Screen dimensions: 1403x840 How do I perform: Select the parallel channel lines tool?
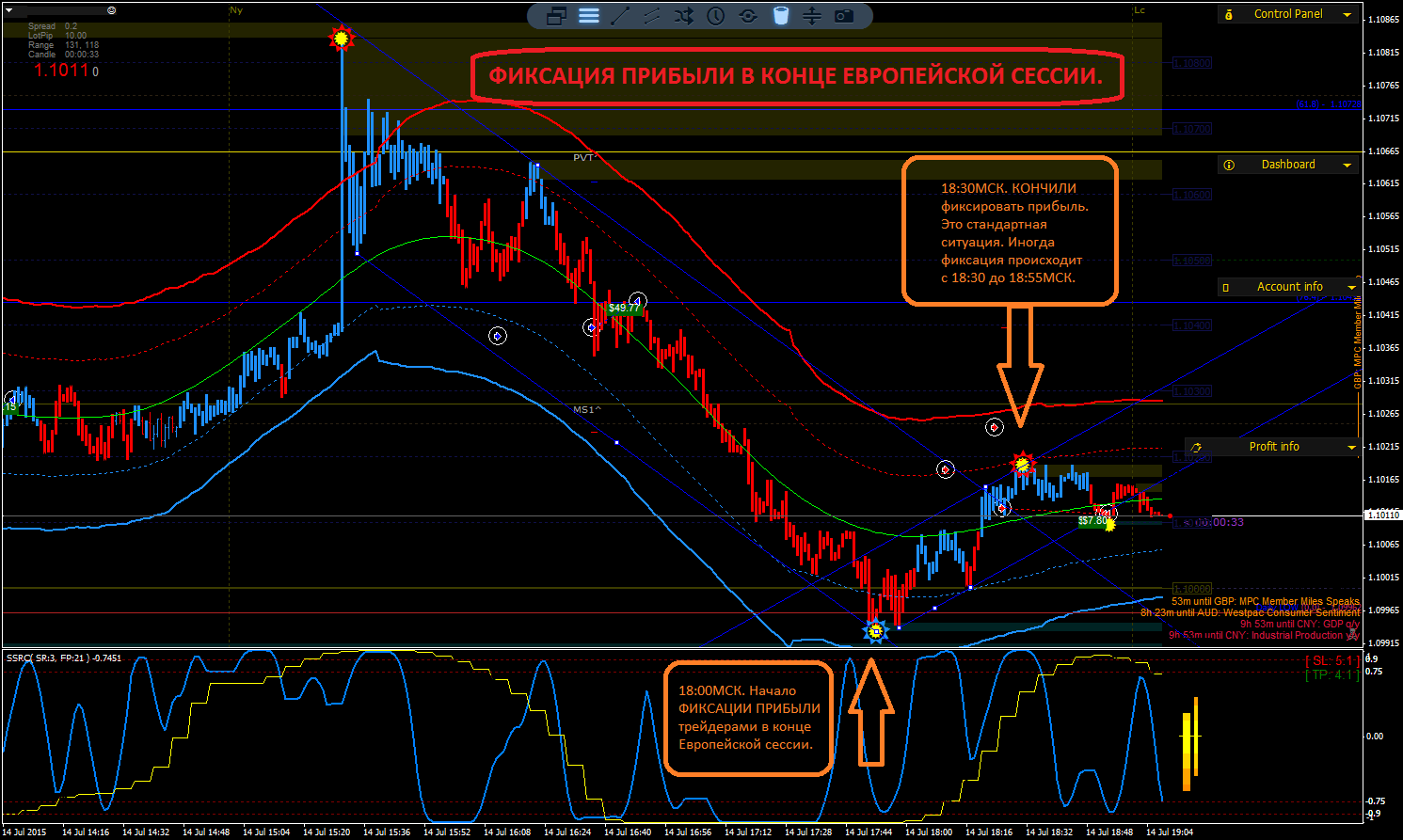652,16
